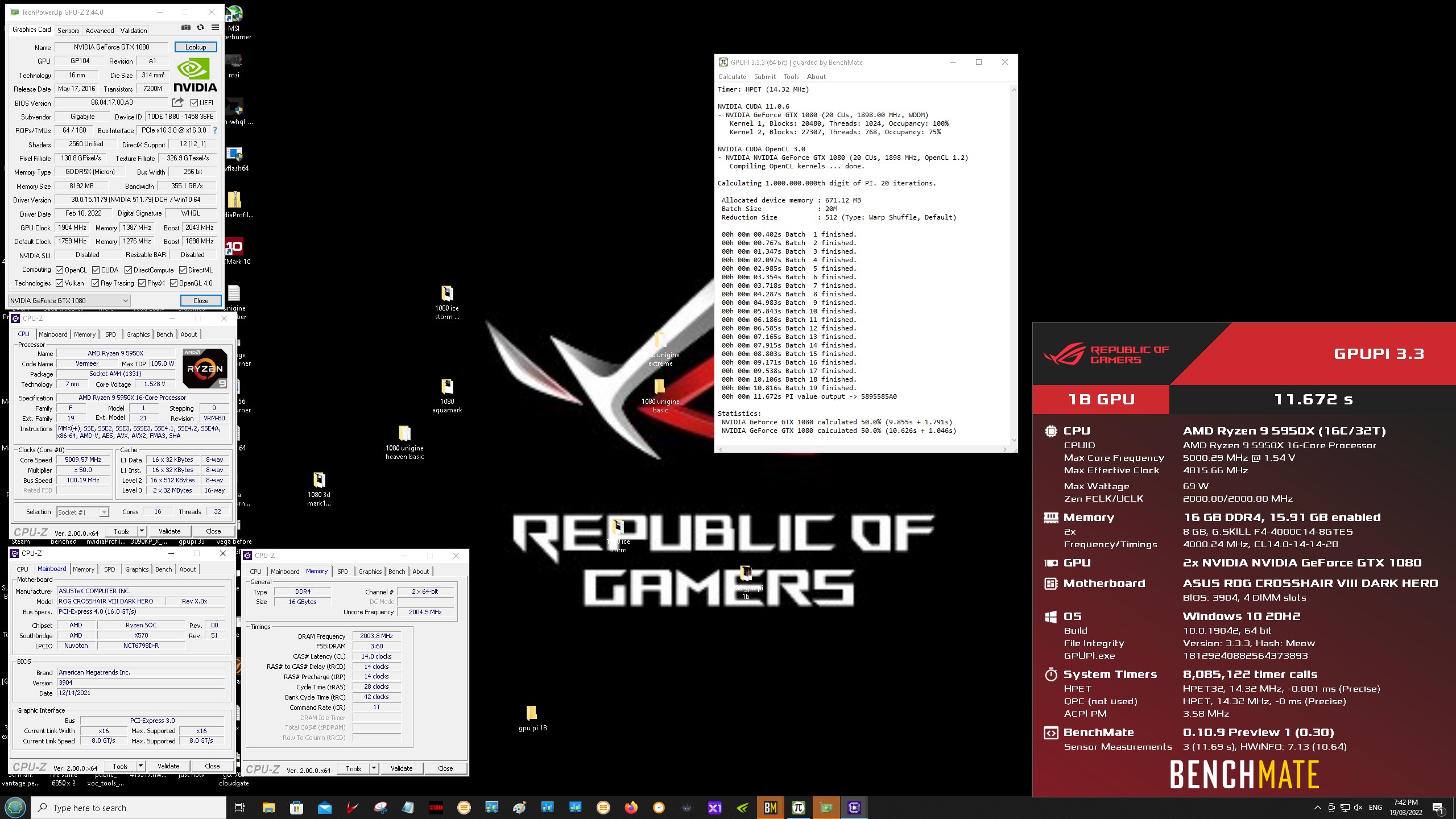Toggle the CUDA checkbox
1456x819 pixels.
[96, 270]
